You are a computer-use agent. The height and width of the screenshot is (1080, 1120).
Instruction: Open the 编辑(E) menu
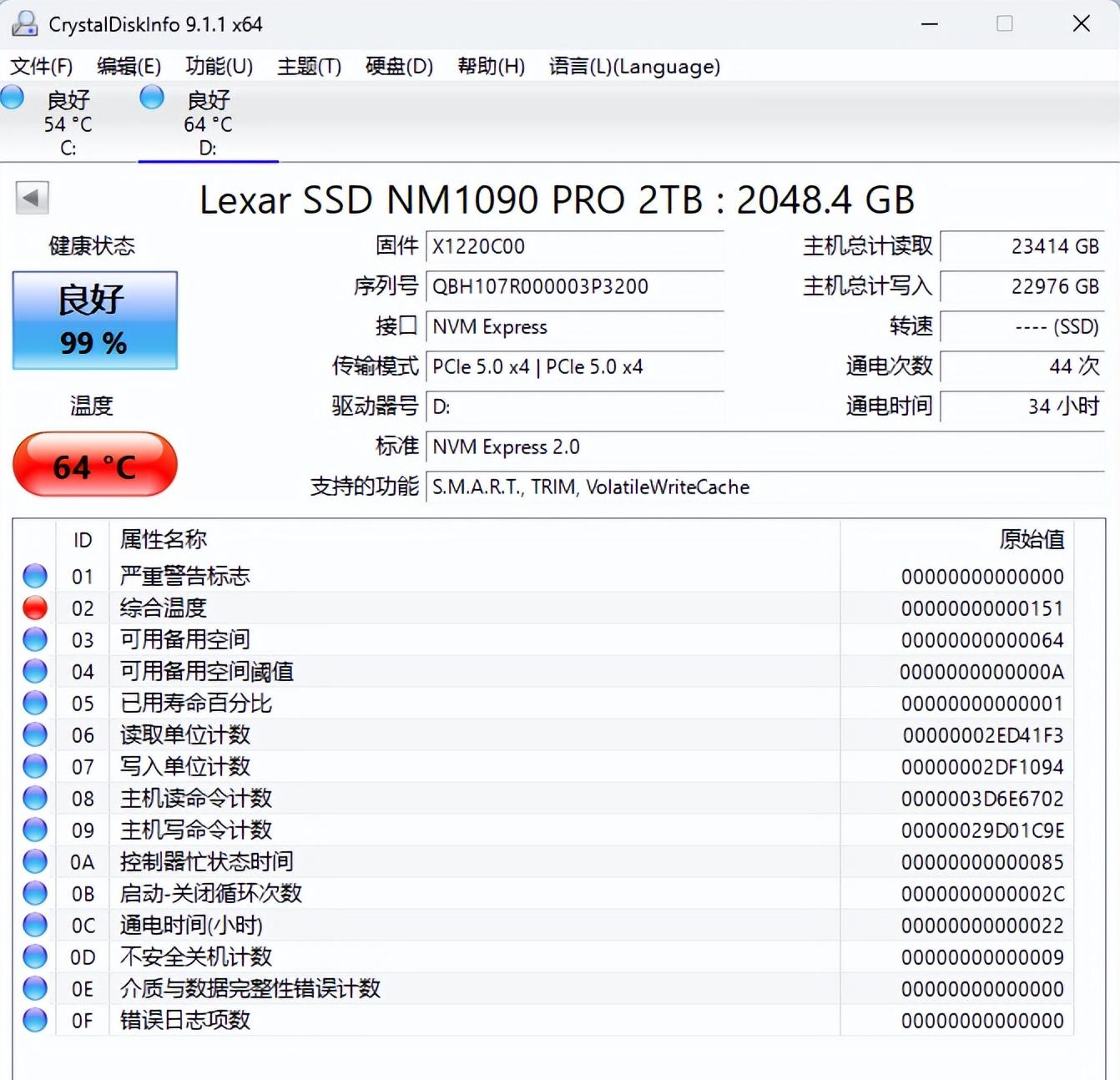pos(129,67)
